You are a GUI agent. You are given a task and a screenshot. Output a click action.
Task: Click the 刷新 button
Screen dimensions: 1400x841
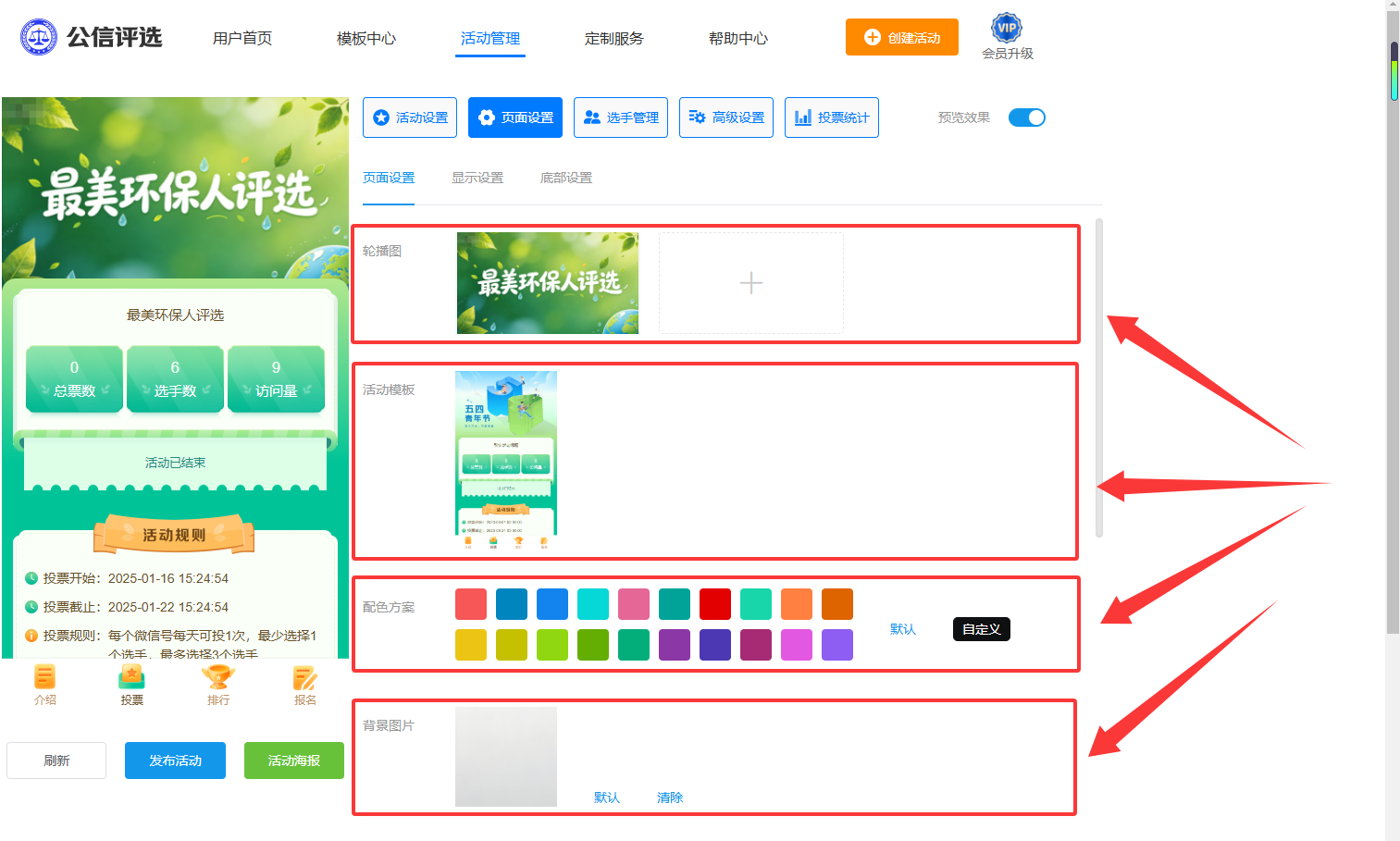(x=56, y=761)
